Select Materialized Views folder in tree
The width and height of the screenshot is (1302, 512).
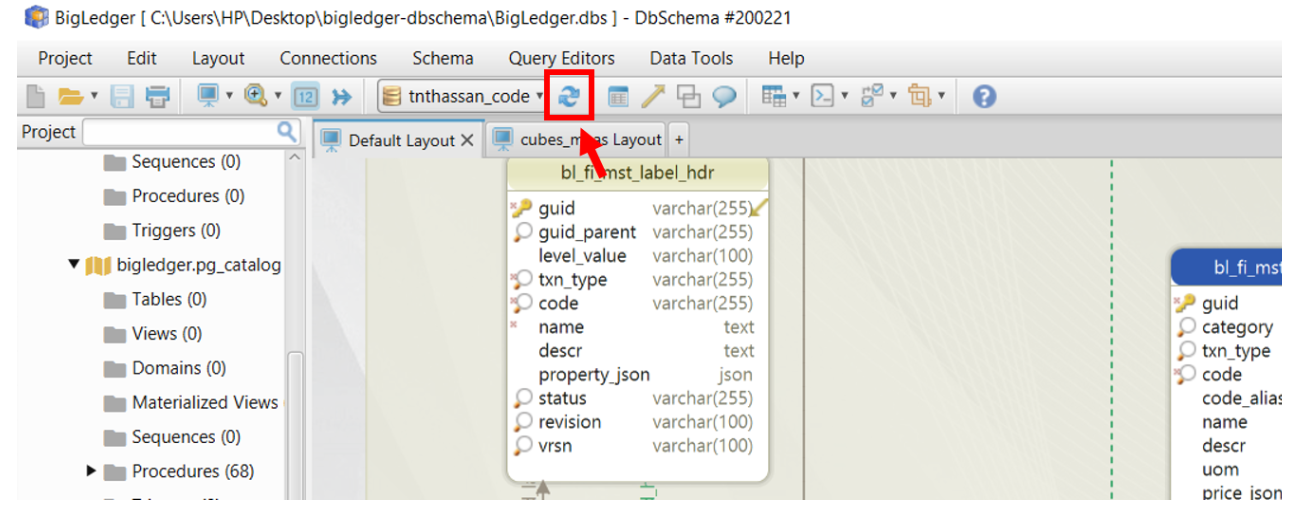(x=204, y=402)
